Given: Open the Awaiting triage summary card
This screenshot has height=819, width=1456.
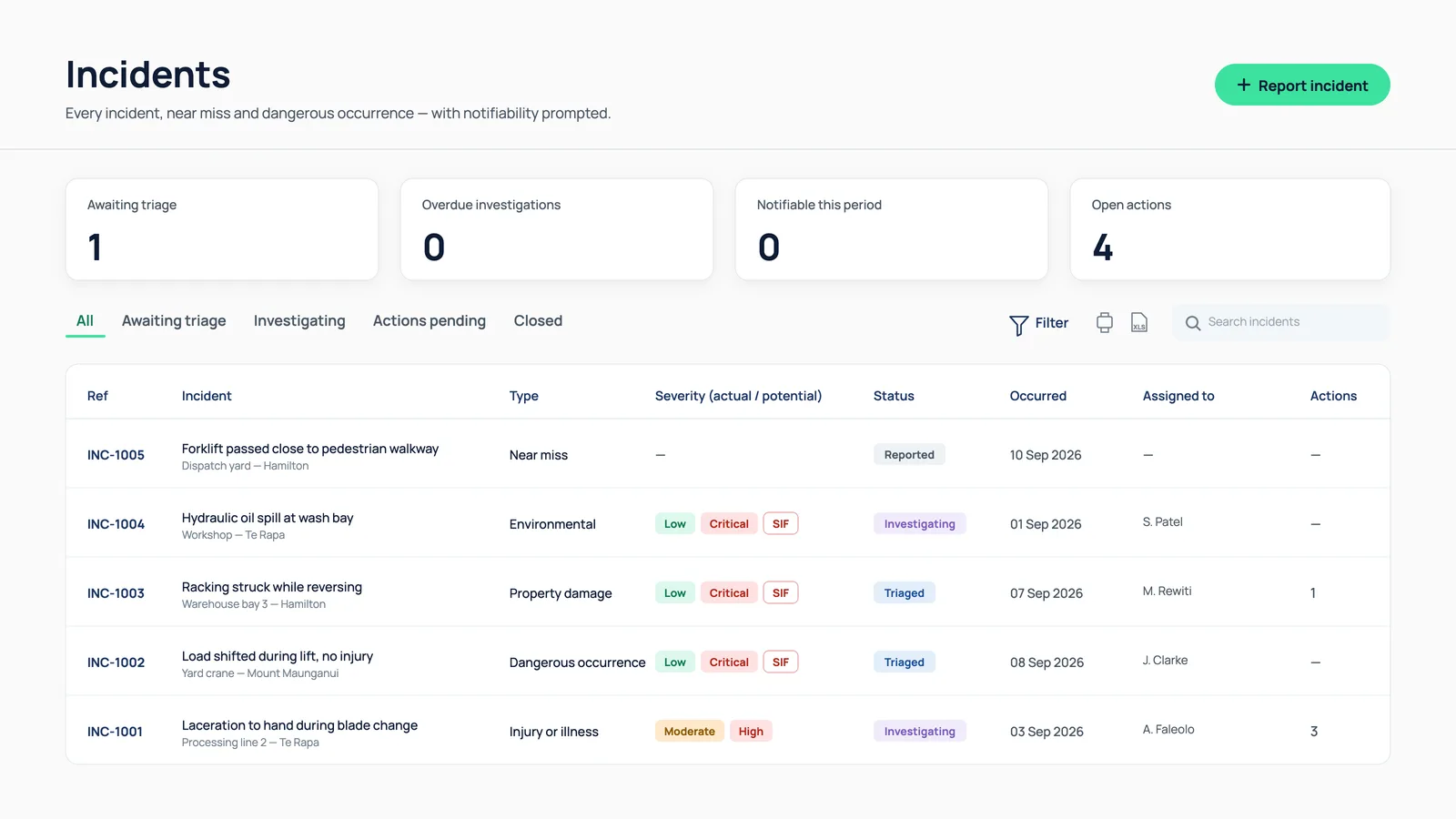Looking at the screenshot, I should pyautogui.click(x=222, y=229).
